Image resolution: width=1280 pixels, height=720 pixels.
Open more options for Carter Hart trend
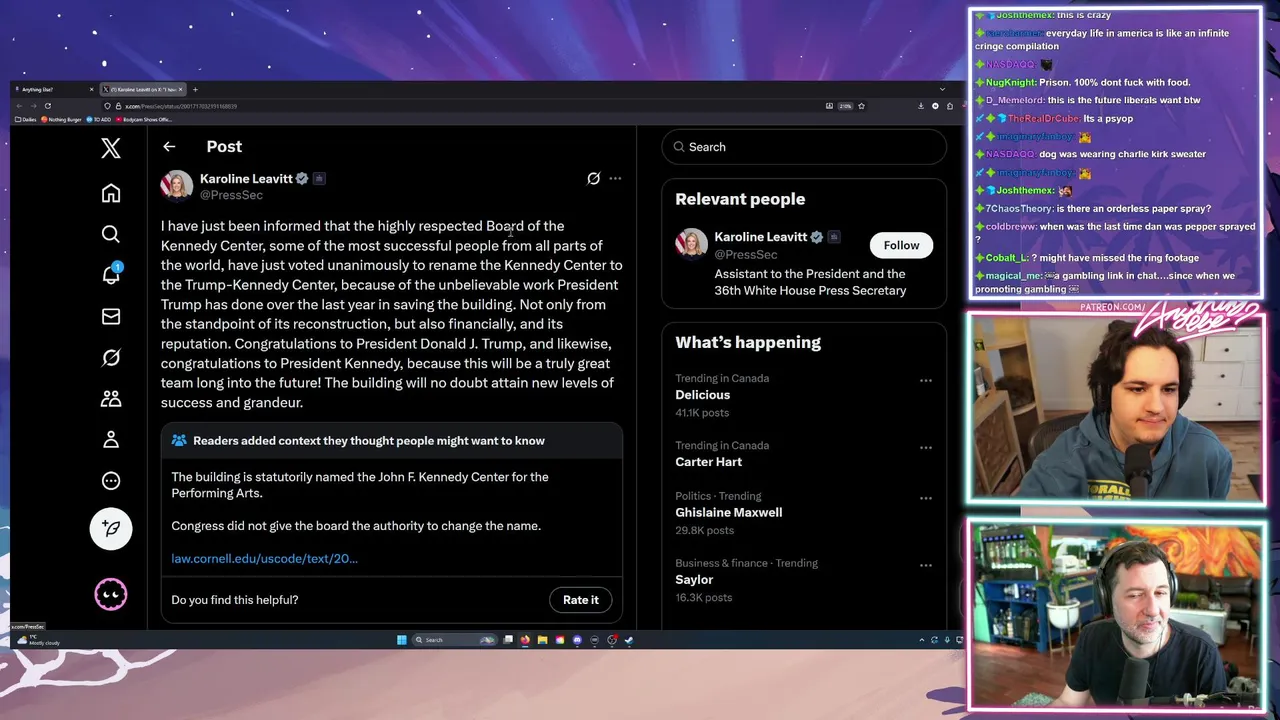click(x=926, y=447)
